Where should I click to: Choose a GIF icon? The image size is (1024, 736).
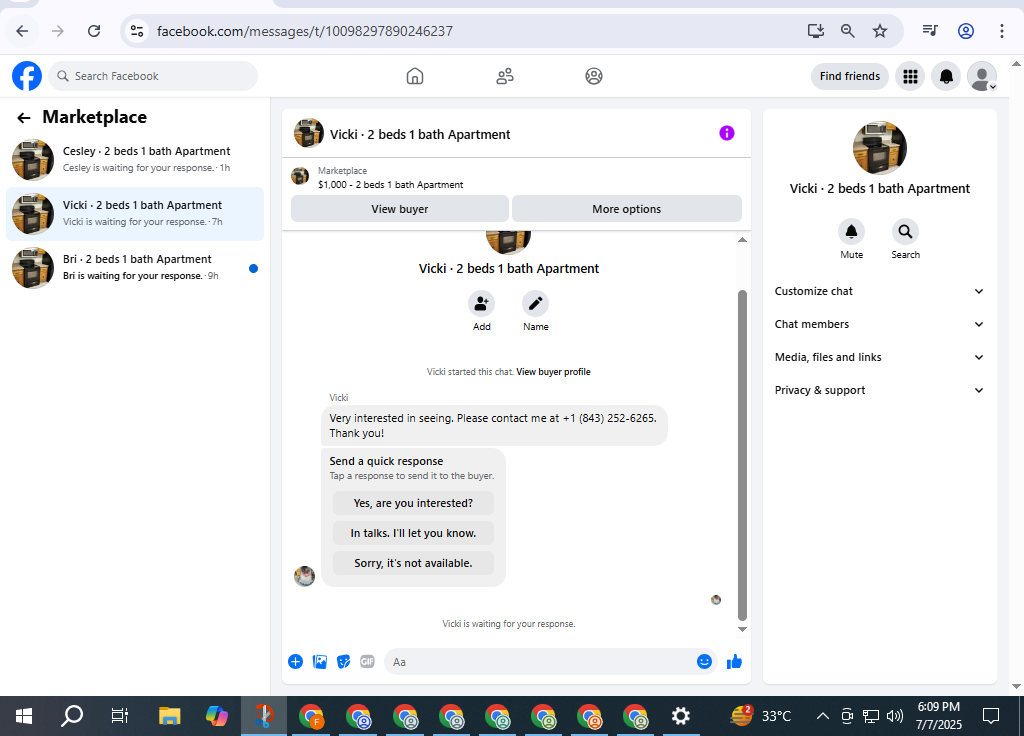click(368, 662)
